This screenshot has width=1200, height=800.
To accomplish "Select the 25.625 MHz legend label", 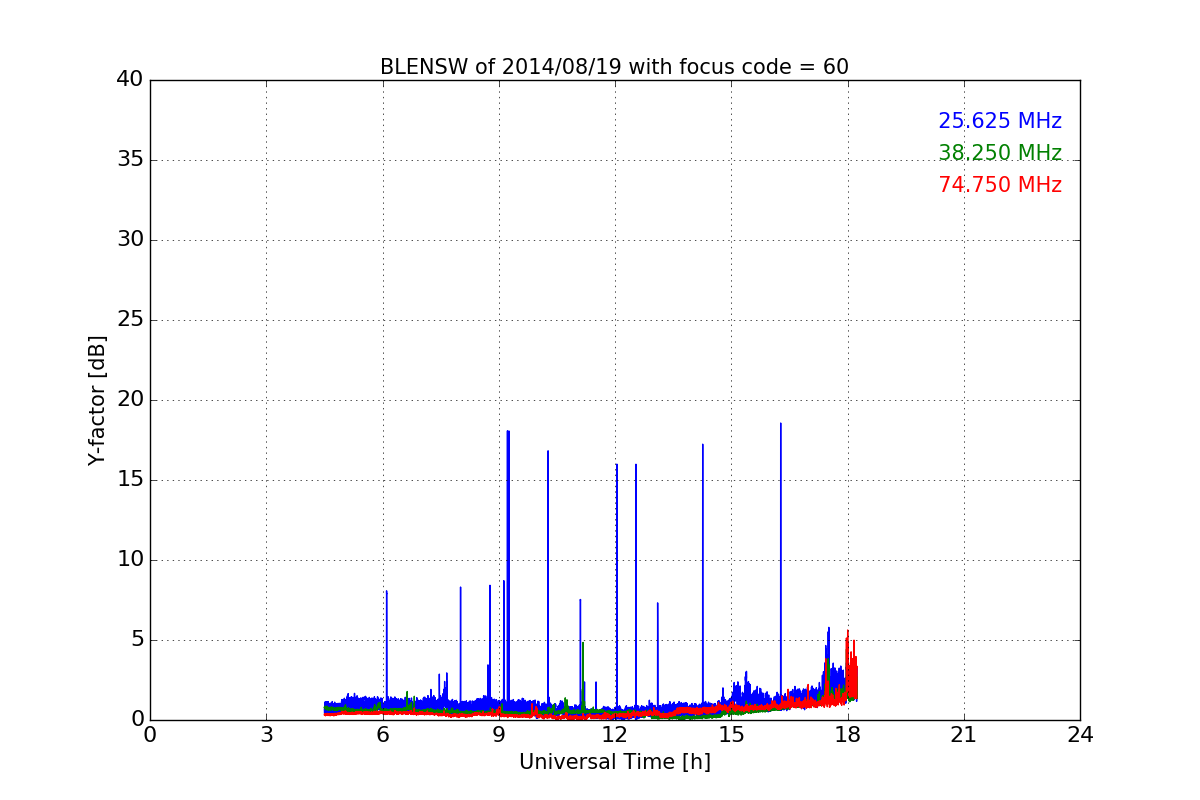I will [1000, 121].
